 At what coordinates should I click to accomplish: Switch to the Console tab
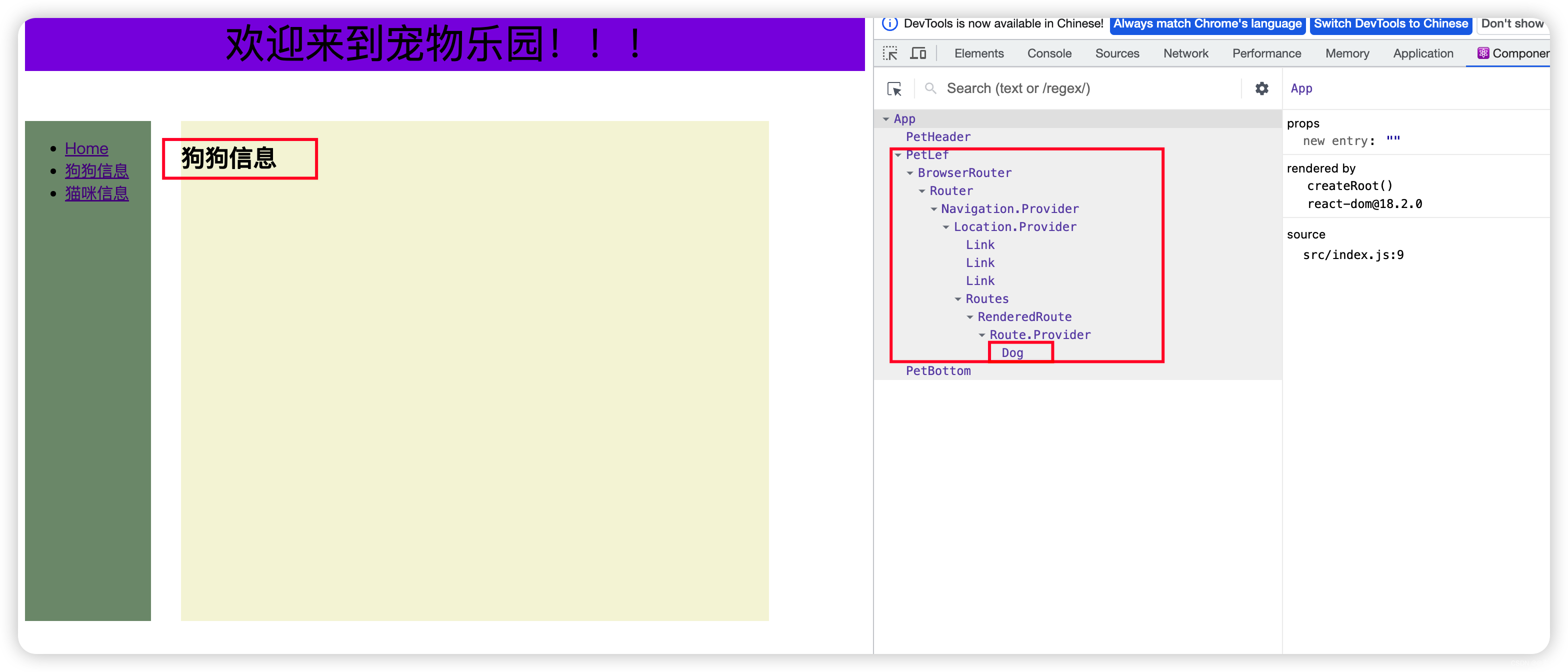(x=1049, y=53)
